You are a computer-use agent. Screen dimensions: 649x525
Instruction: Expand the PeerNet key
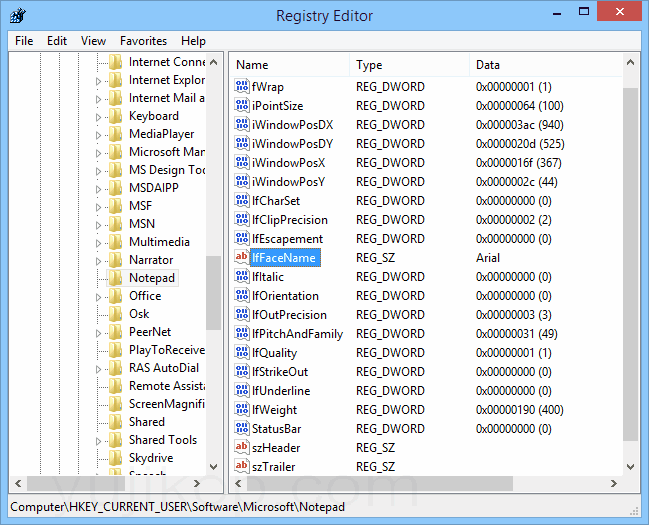coord(98,333)
